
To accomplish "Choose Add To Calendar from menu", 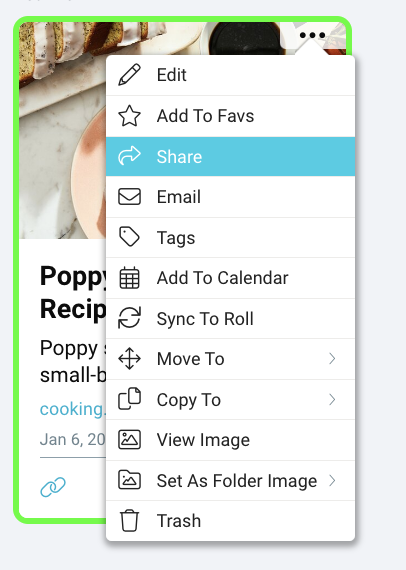I will [x=230, y=278].
